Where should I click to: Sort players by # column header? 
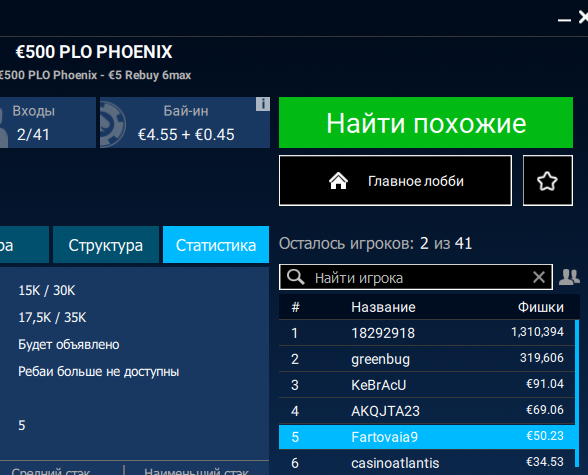coord(296,307)
